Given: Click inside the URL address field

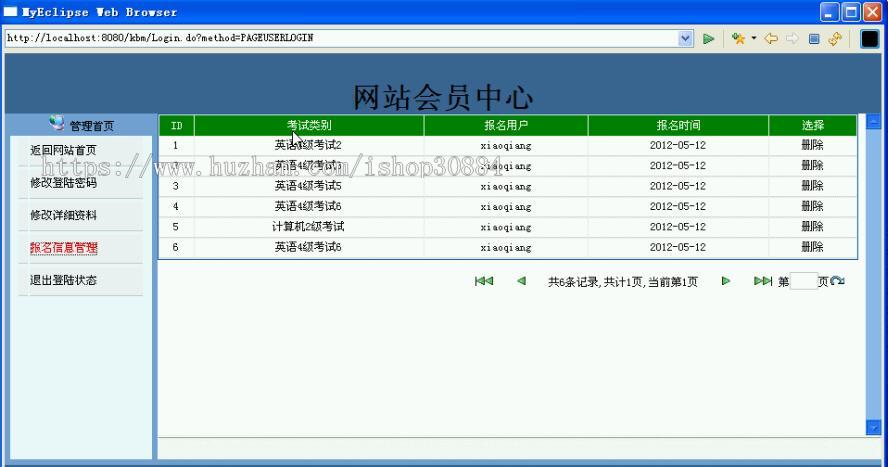Looking at the screenshot, I should coord(341,38).
